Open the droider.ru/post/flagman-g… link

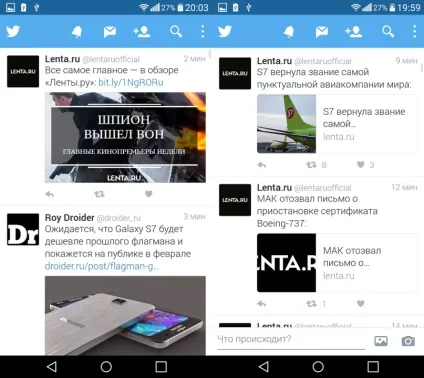(x=102, y=266)
